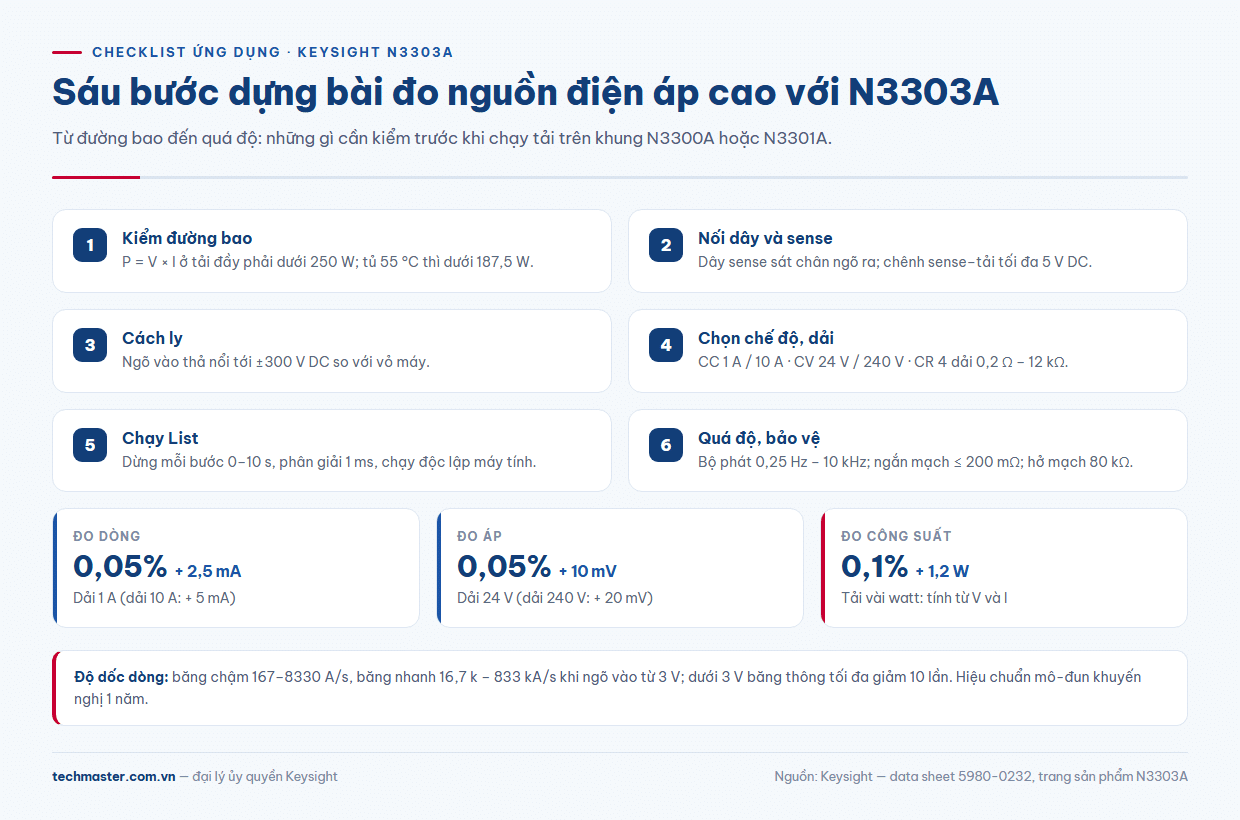Click the 'ĐO CÔNG SUẤT' label
The image size is (1240, 820).
pyautogui.click(x=896, y=536)
